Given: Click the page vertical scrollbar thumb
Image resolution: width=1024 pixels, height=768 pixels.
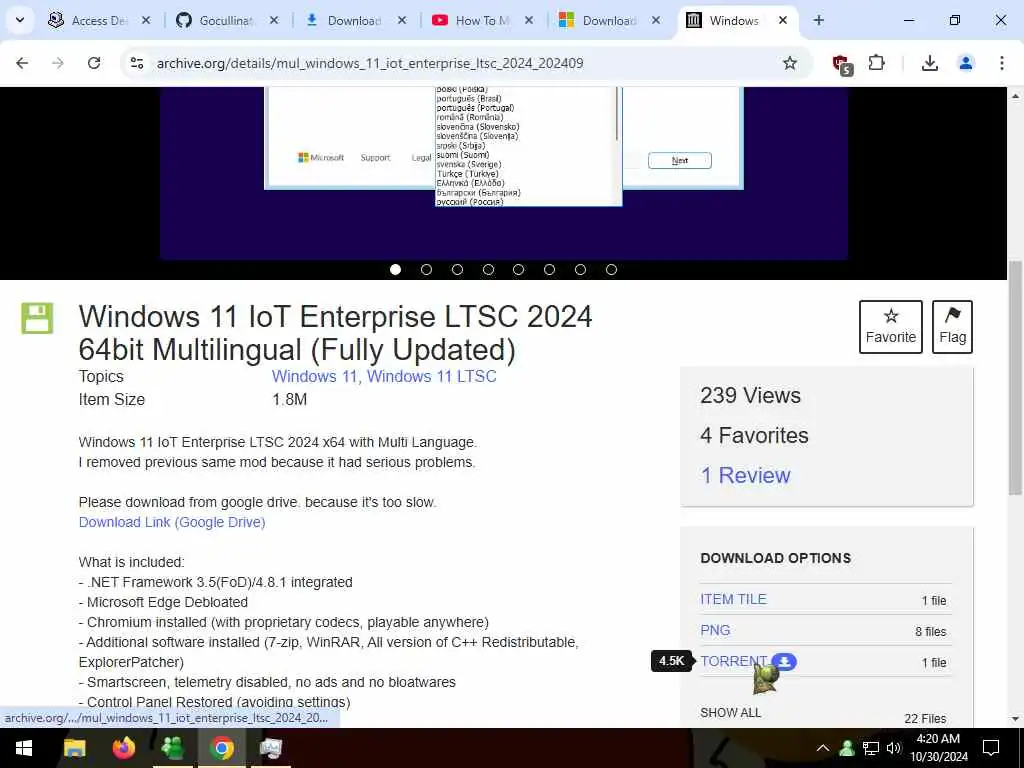Looking at the screenshot, I should pos(1016,377).
